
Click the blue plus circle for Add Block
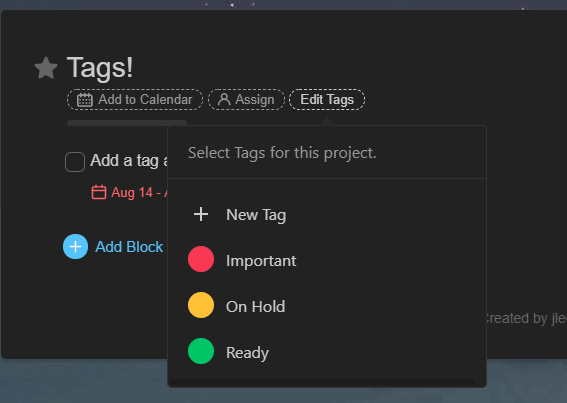75,247
